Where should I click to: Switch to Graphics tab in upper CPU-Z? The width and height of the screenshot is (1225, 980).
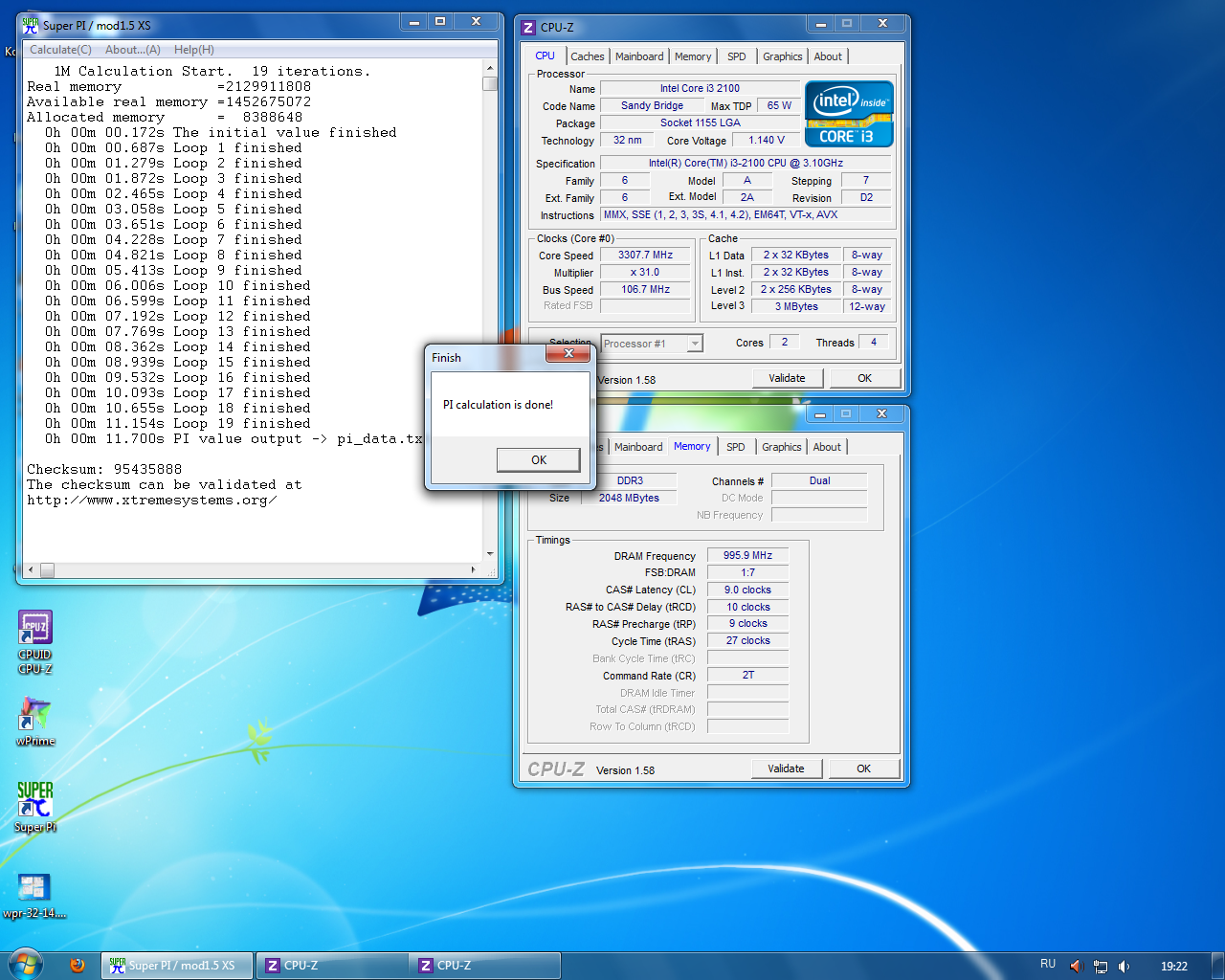782,56
